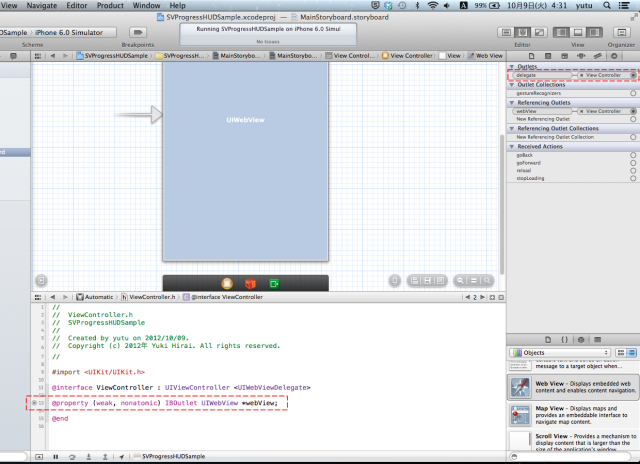The width and height of the screenshot is (640, 464).
Task: Open Spotlight search in menu bar
Action: click(607, 5)
